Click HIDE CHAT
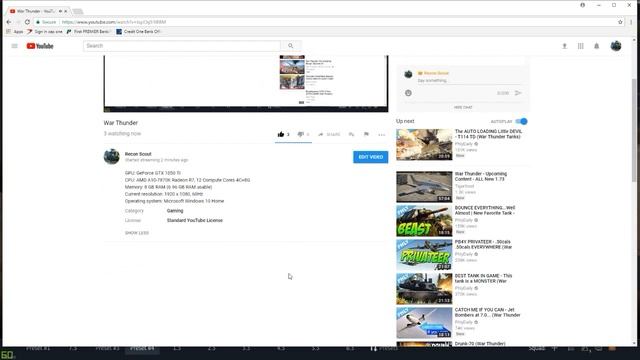 pyautogui.click(x=463, y=107)
